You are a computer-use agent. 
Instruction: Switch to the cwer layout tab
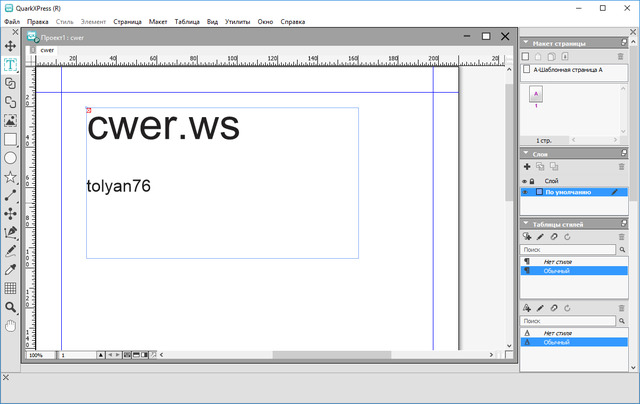coord(47,50)
